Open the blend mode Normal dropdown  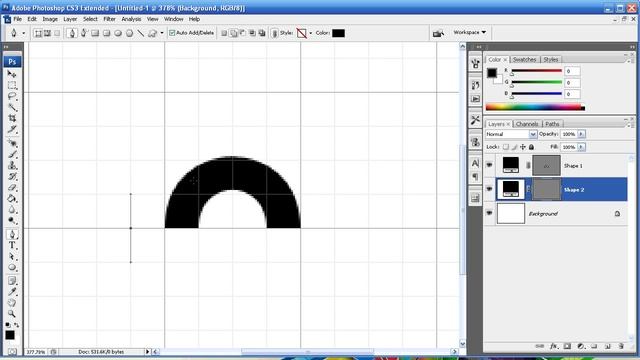[x=511, y=134]
